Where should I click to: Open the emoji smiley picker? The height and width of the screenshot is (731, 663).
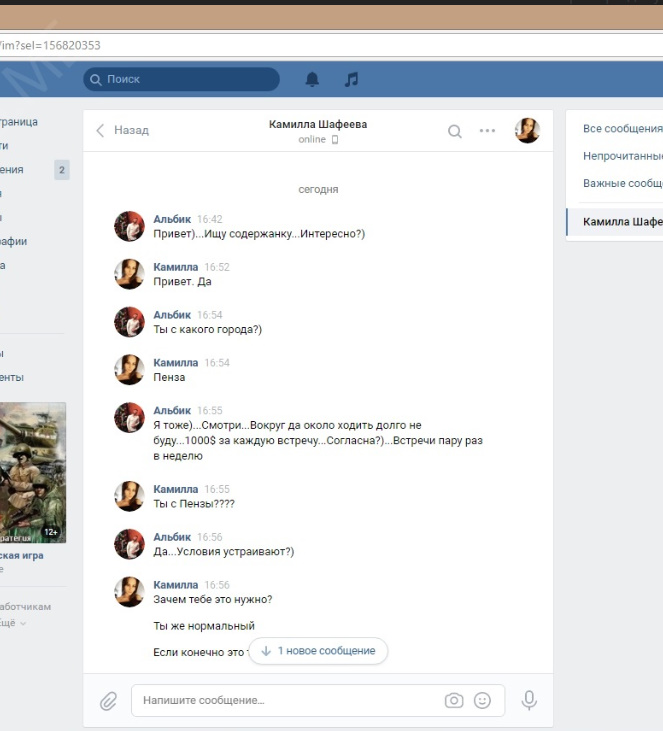click(x=482, y=701)
